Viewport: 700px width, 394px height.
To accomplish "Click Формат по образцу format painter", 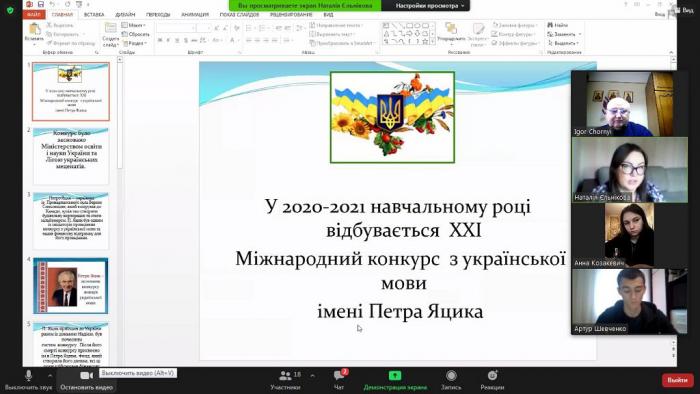I will [x=71, y=43].
